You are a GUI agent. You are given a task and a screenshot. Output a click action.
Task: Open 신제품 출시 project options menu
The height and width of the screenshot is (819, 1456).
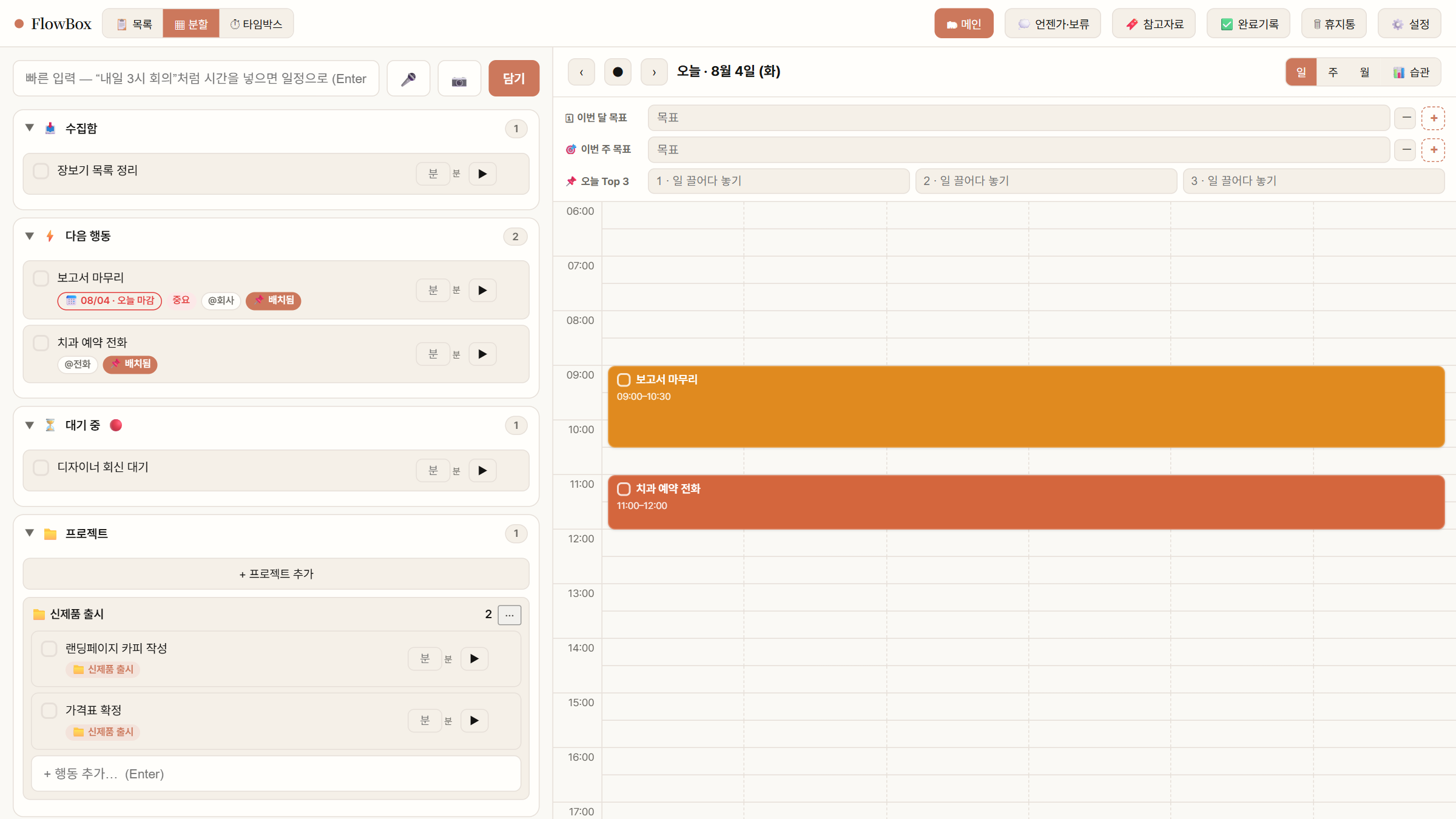pos(509,615)
